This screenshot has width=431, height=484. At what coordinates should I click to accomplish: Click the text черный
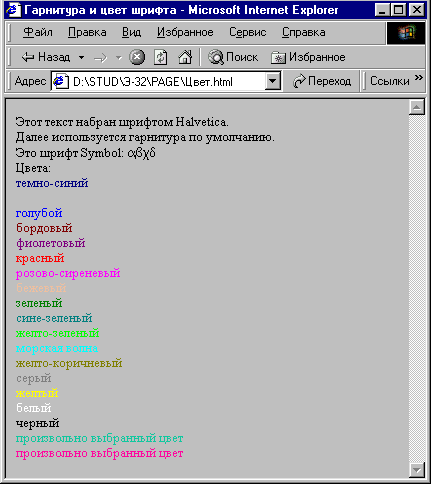37,424
